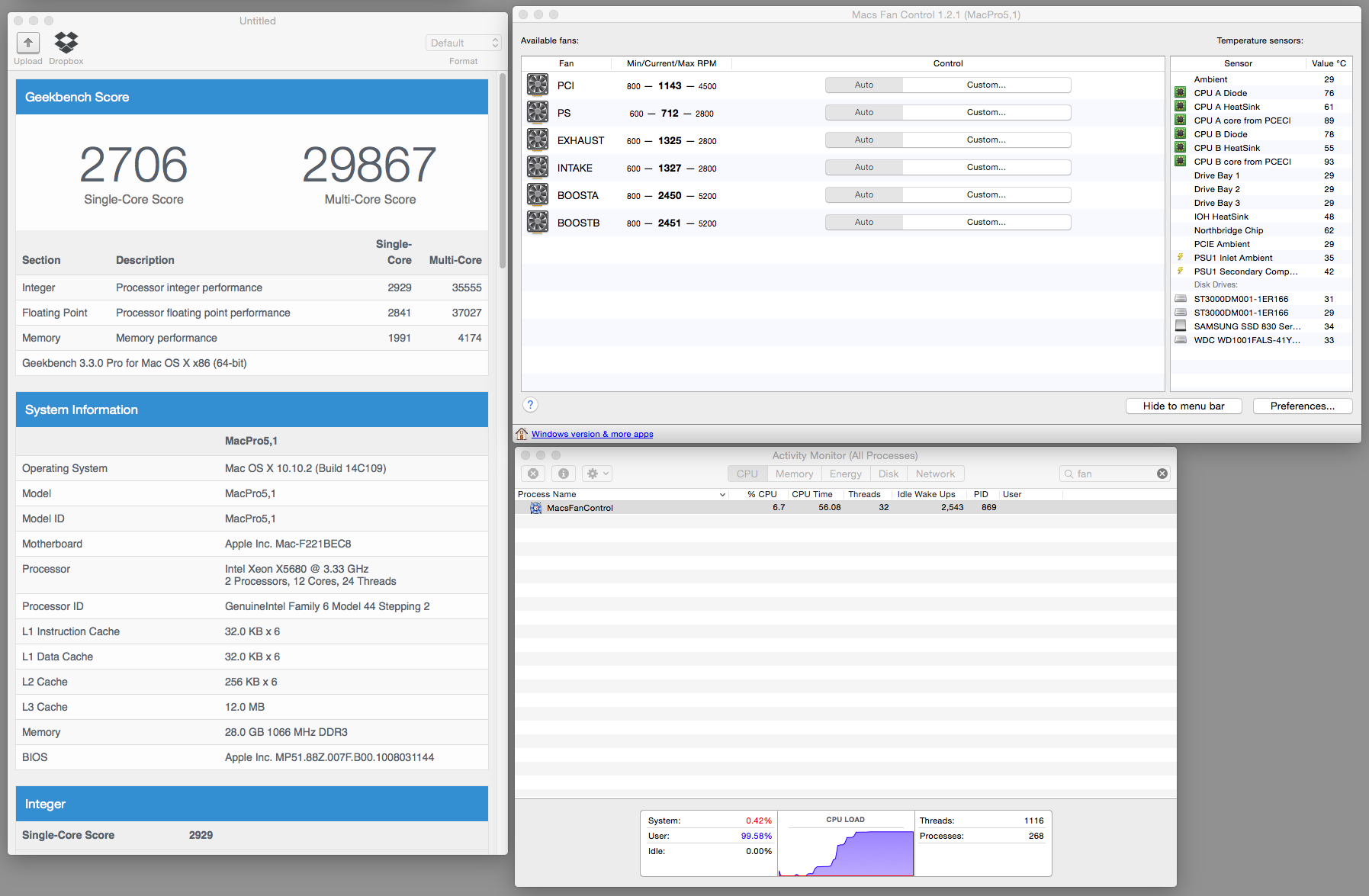This screenshot has height=896, width=1369.
Task: Click the Value °C column header
Action: click(x=1329, y=63)
